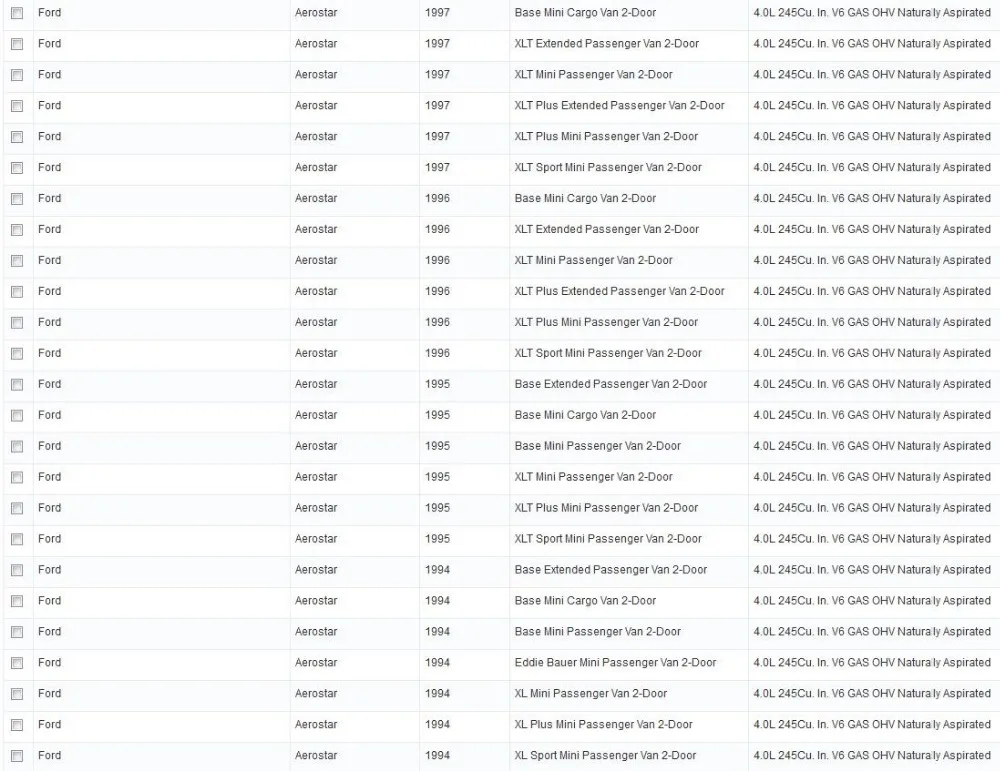Click the engine text in the 1996 XLT Mini Passenger row
1000x771 pixels.
click(x=872, y=261)
